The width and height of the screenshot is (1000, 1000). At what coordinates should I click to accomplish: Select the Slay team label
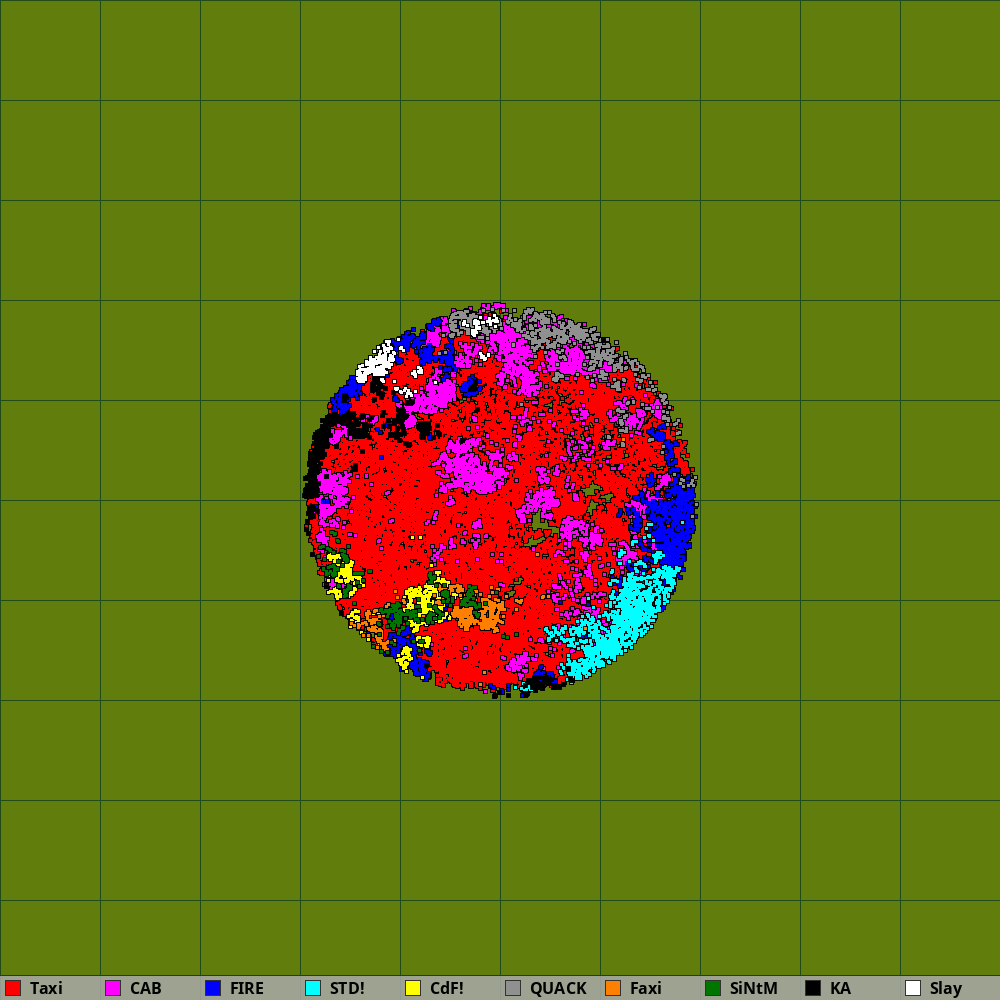(x=945, y=988)
